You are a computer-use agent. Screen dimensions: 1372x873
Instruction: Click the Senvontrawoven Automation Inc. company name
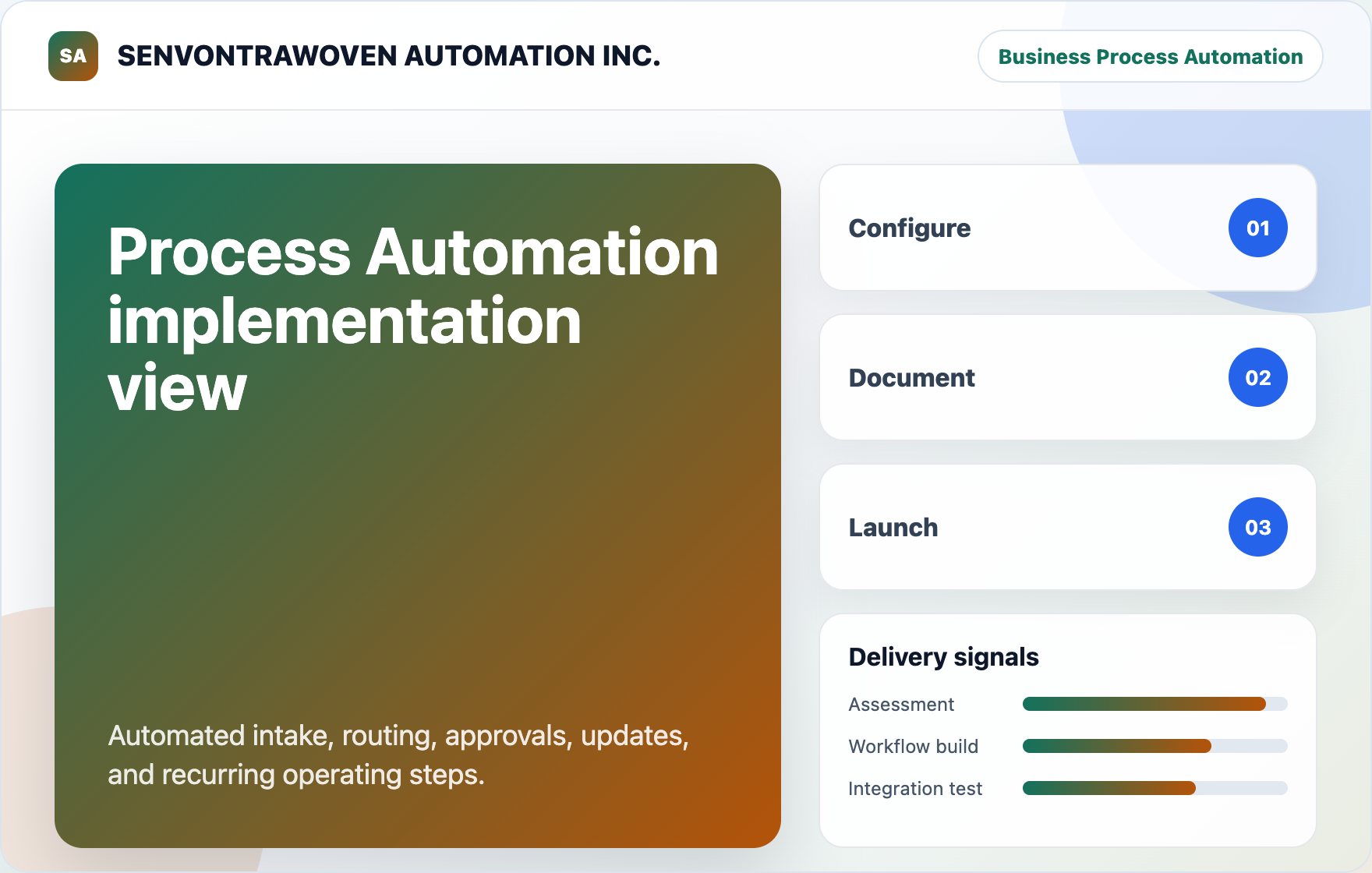coord(388,56)
